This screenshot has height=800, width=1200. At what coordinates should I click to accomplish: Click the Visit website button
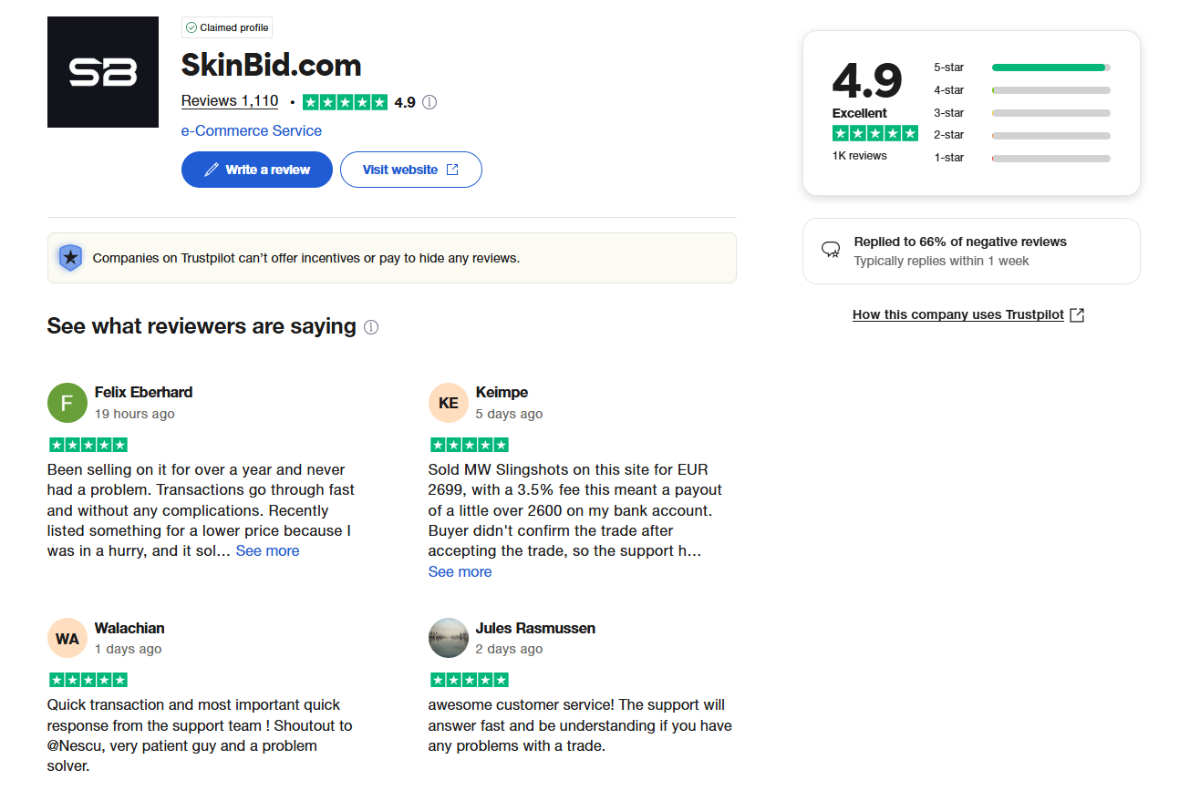(x=411, y=169)
